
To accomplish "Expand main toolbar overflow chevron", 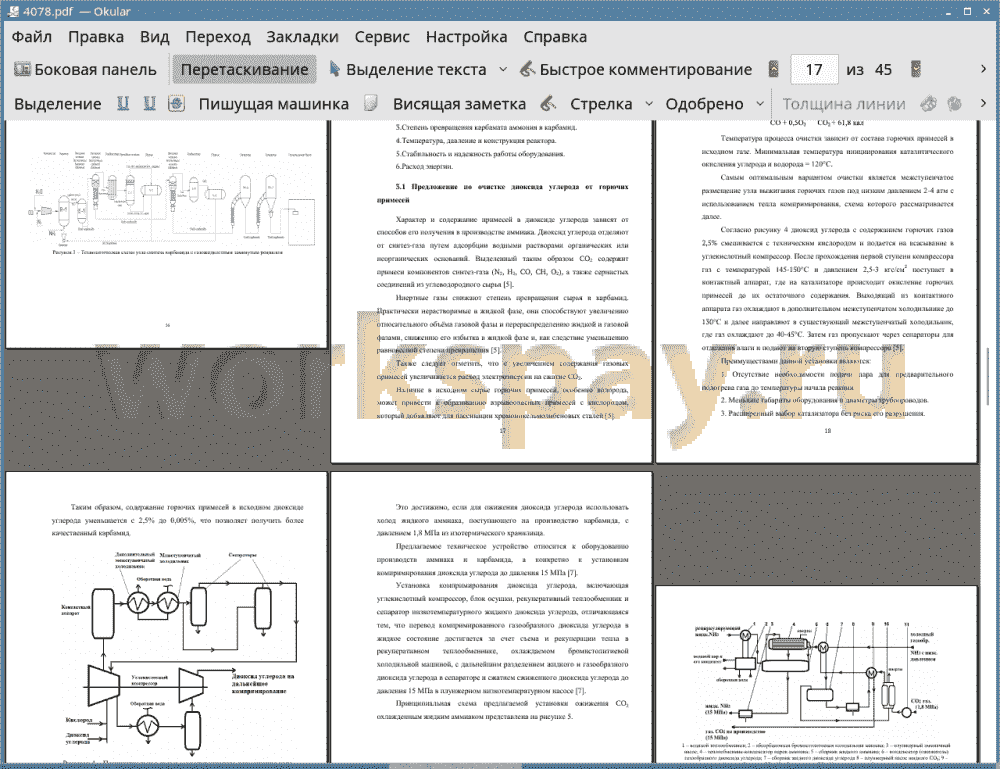I will tap(983, 69).
